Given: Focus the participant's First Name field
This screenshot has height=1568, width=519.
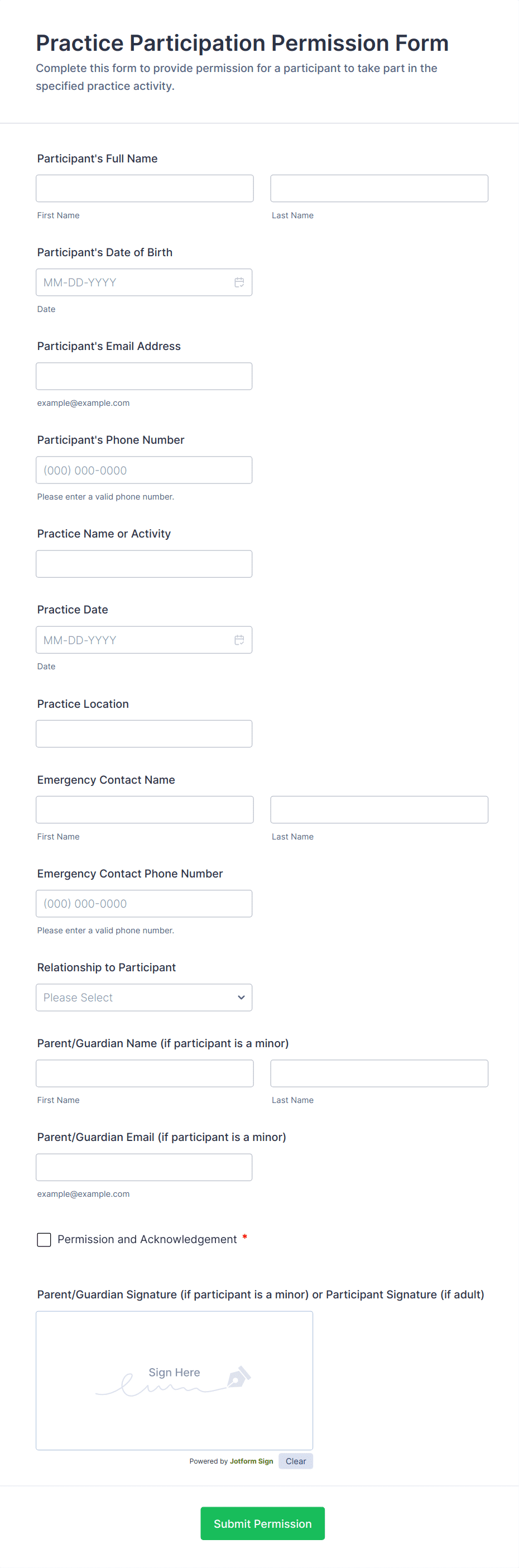Looking at the screenshot, I should click(x=145, y=189).
